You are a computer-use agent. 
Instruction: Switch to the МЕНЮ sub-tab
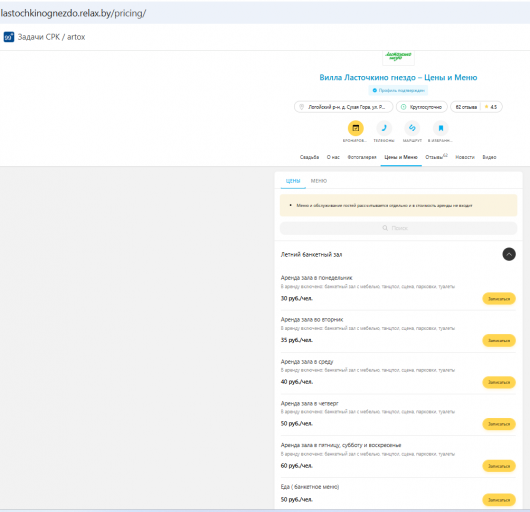point(319,181)
